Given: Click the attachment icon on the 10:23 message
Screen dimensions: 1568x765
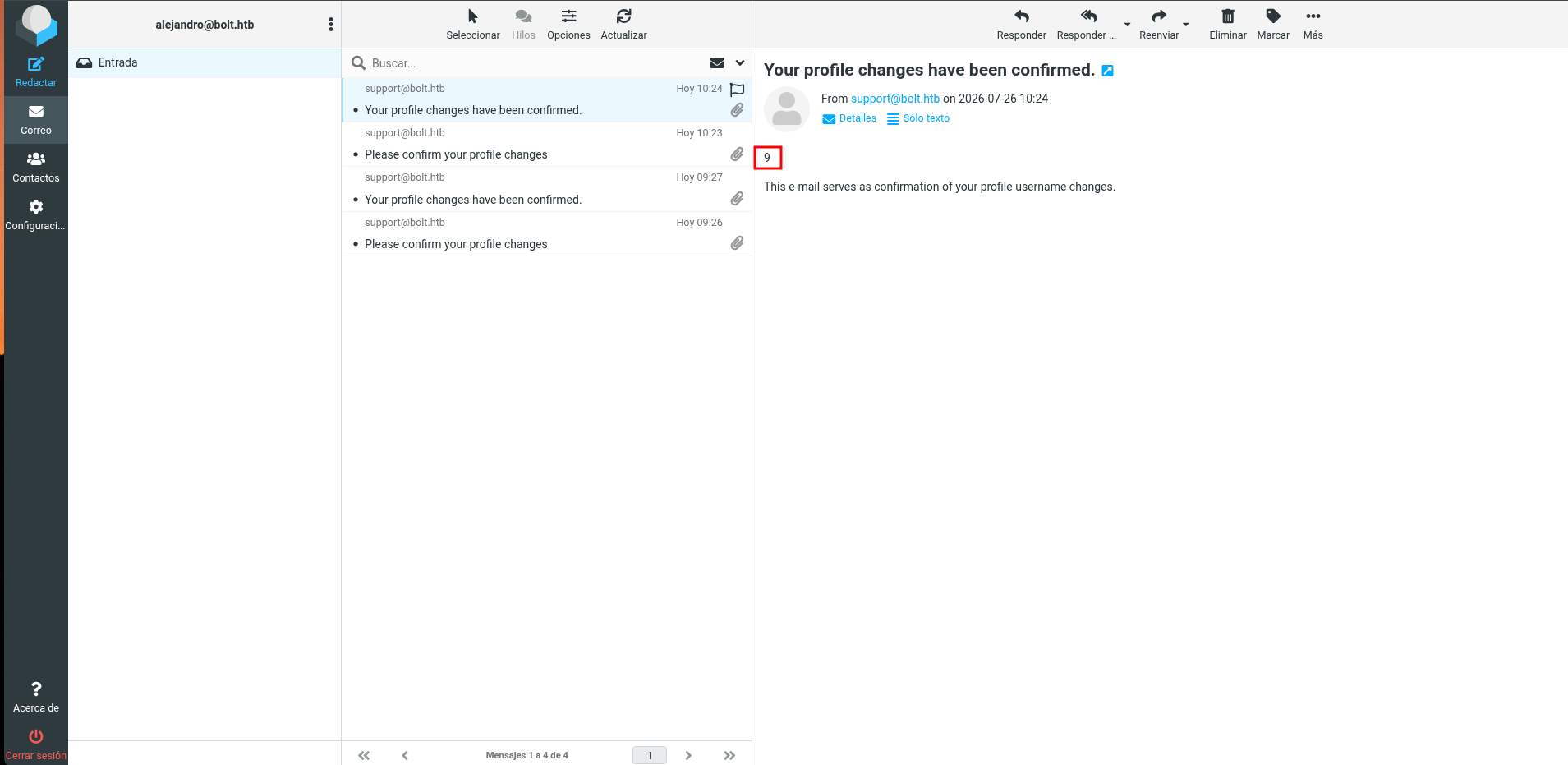Looking at the screenshot, I should point(738,154).
